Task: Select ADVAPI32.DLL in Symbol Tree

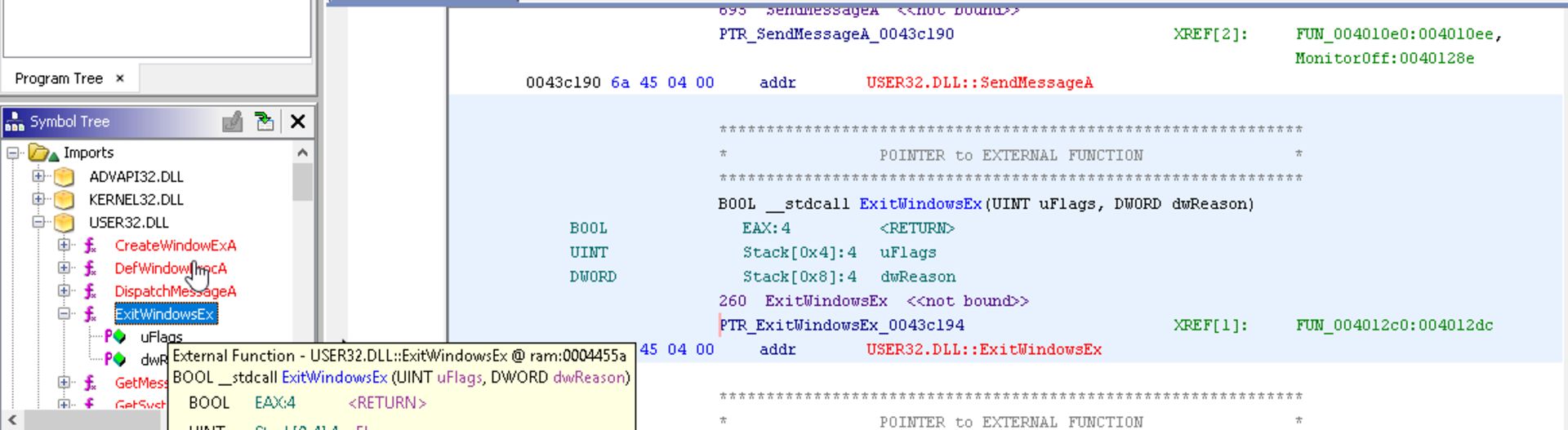Action: click(x=136, y=176)
